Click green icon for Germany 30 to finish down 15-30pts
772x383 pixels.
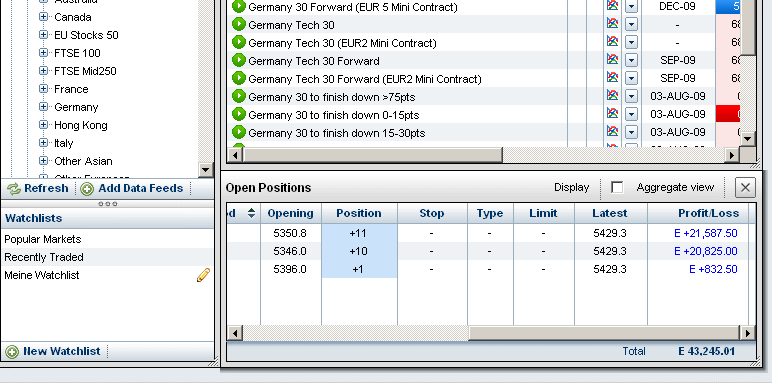pos(239,132)
